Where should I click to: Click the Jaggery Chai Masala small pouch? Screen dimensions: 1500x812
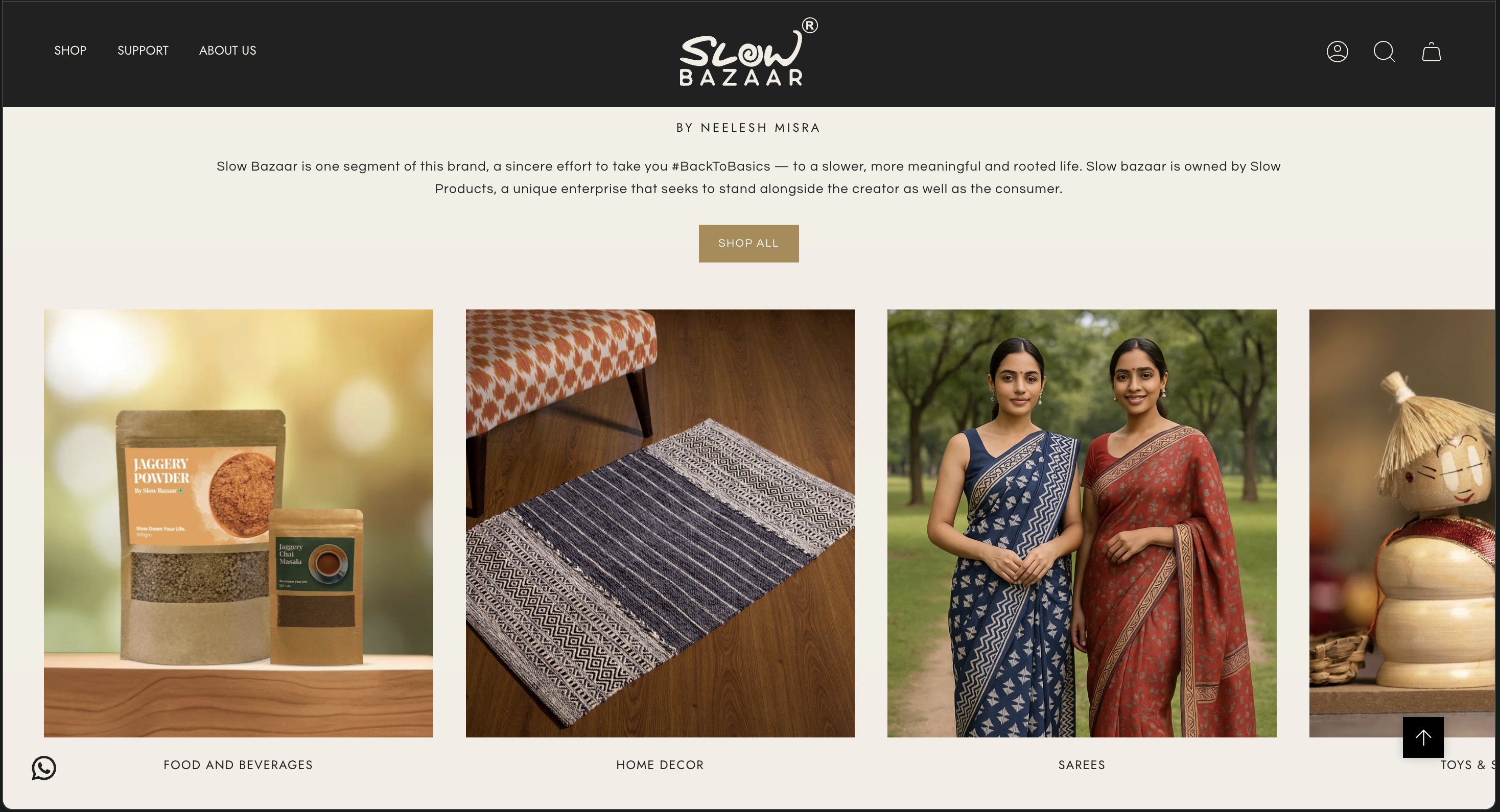[x=316, y=587]
